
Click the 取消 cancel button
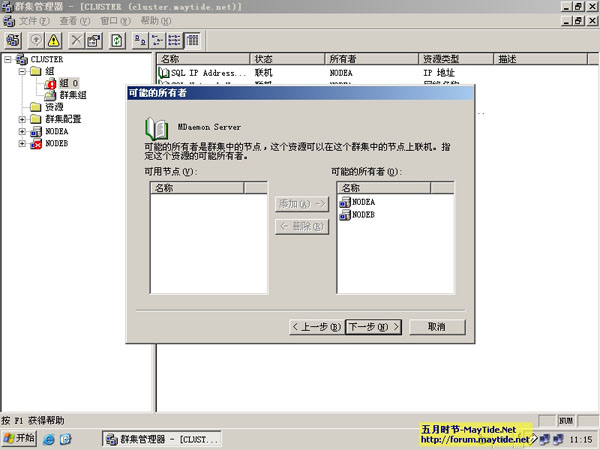pyautogui.click(x=436, y=326)
